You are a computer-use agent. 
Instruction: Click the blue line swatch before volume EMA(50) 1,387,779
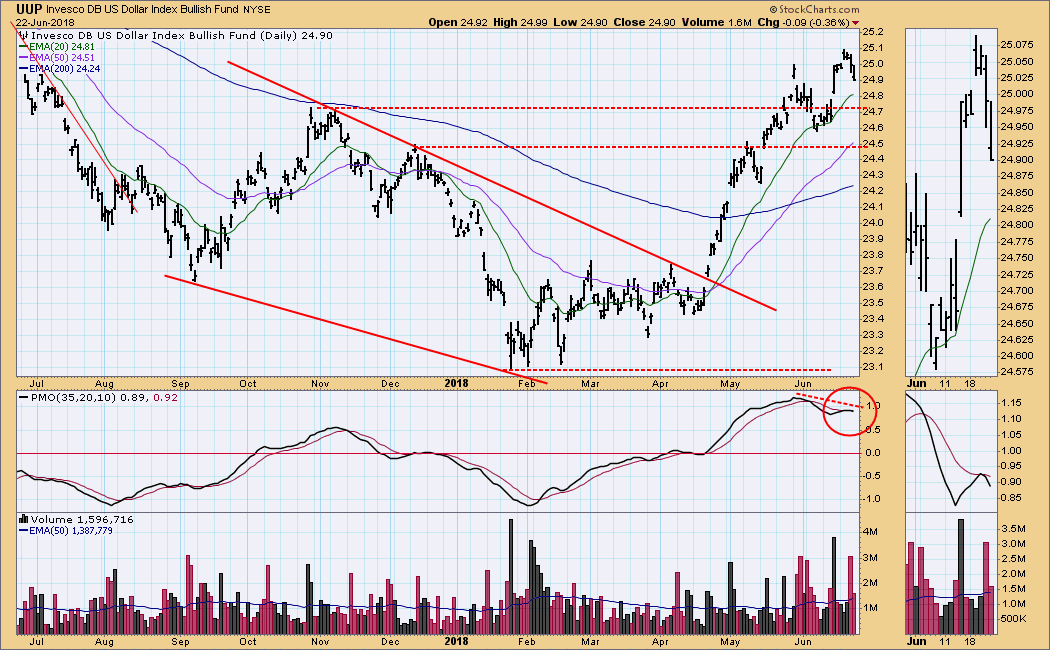(23, 531)
